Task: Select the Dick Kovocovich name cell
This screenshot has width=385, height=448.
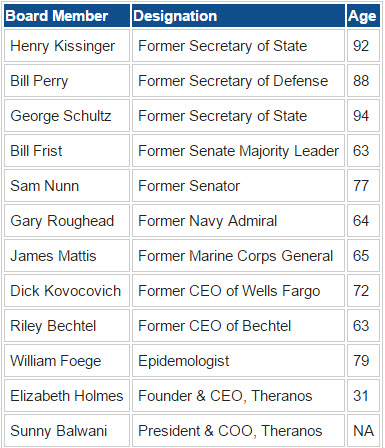Action: tap(67, 291)
